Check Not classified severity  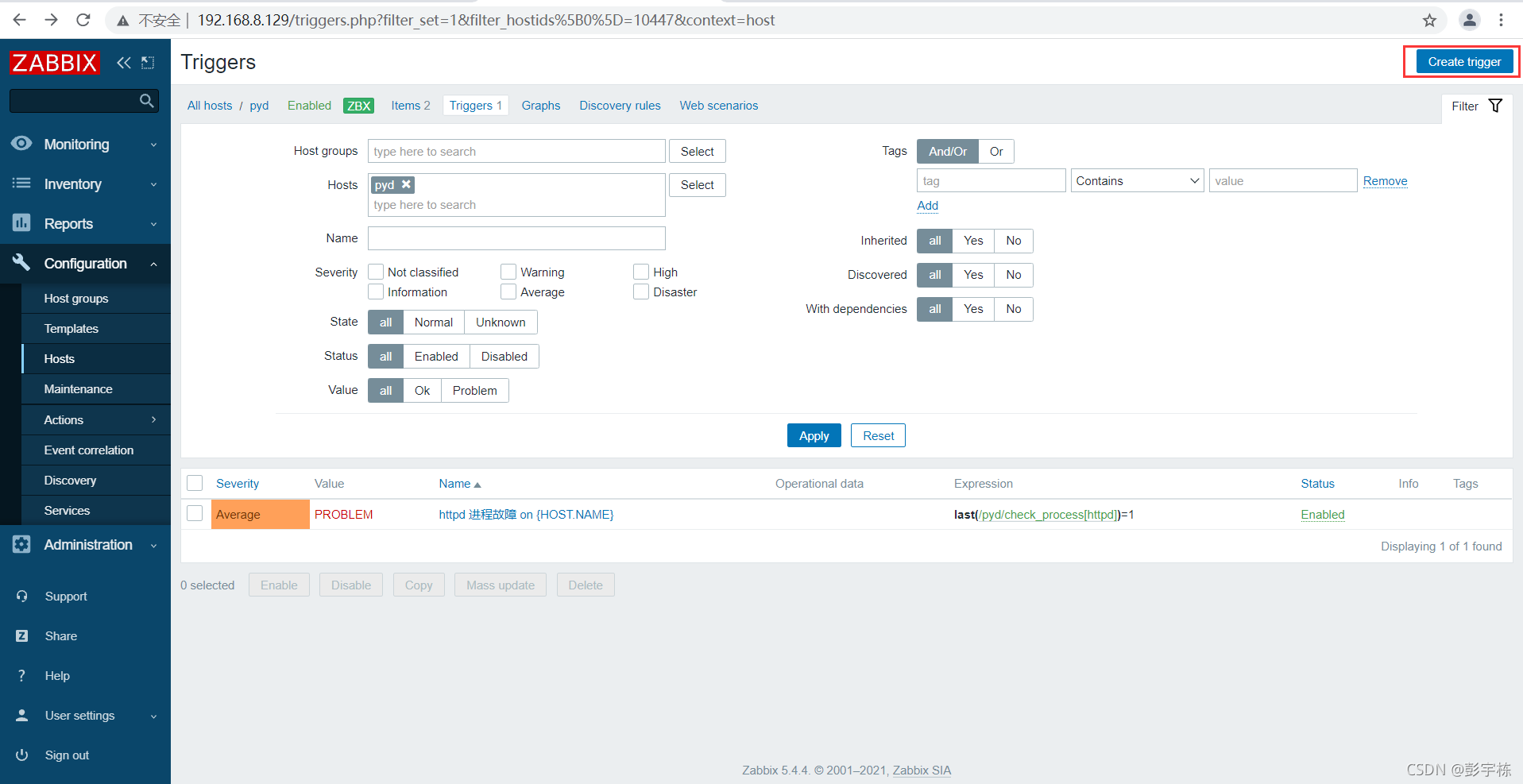[376, 272]
